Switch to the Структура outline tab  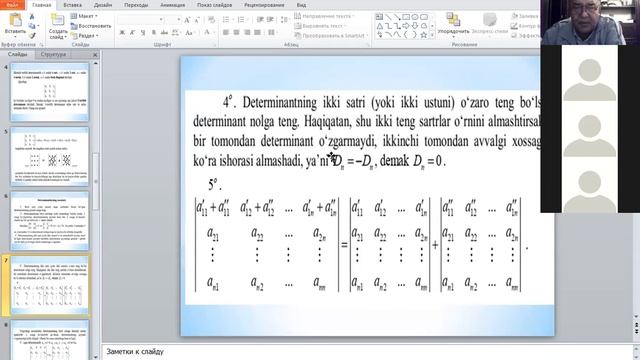tap(53, 54)
